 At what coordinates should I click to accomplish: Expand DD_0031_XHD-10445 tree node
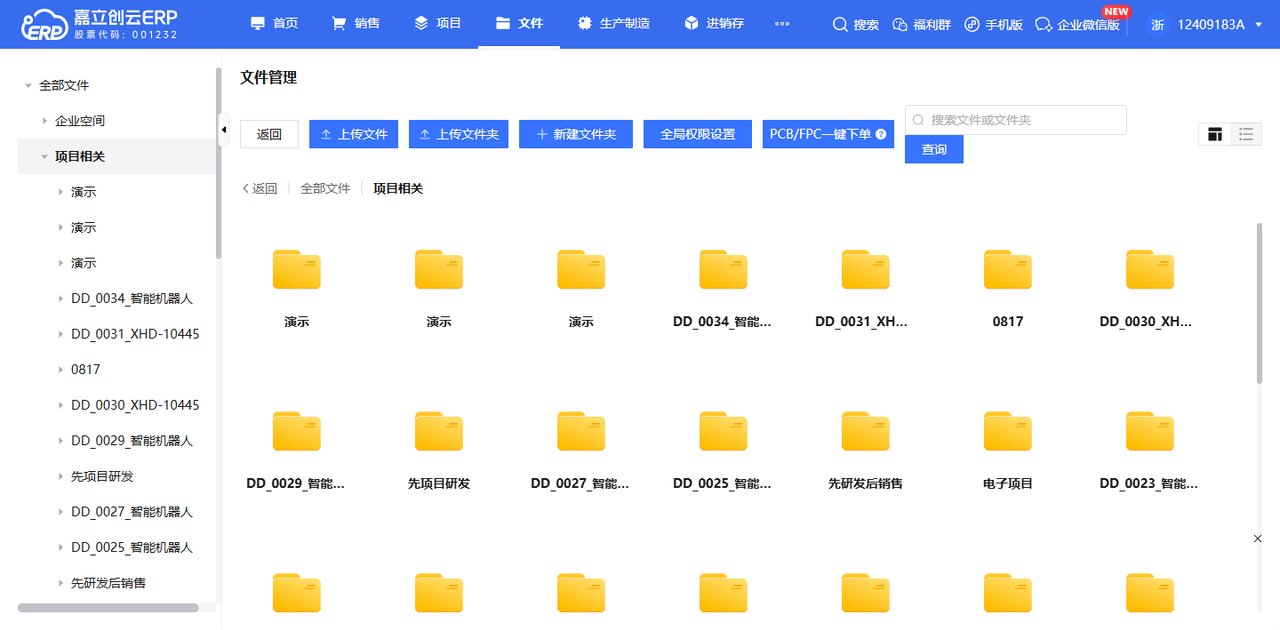60,334
